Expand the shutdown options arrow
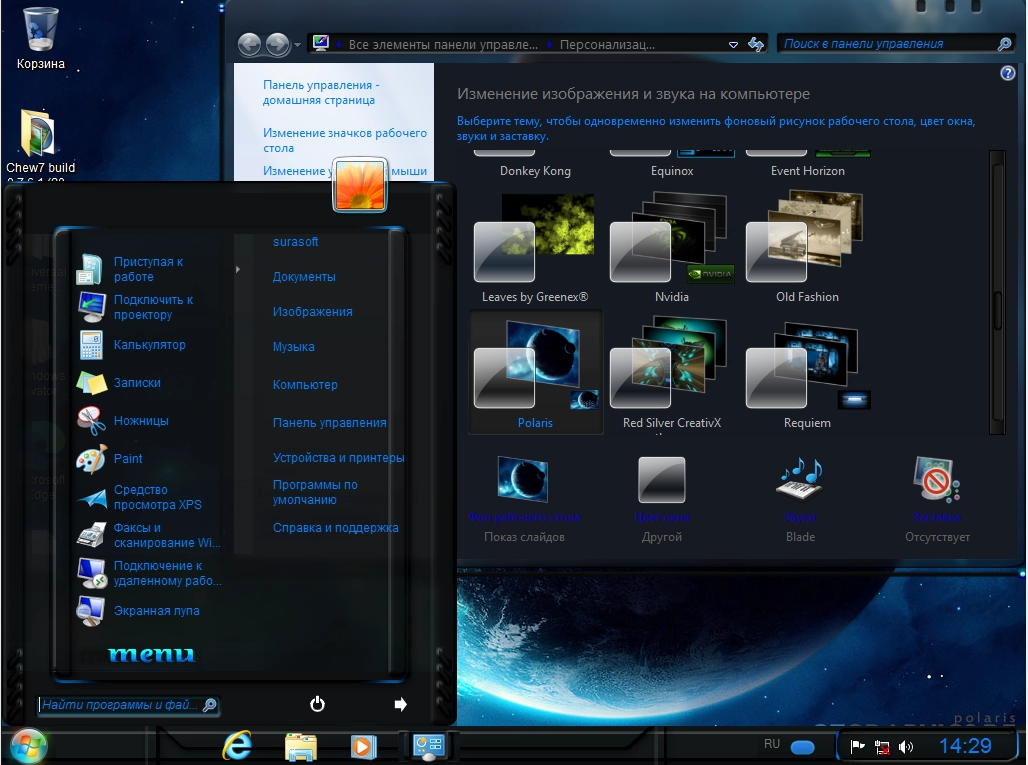The width and height of the screenshot is (1028, 765). [400, 704]
